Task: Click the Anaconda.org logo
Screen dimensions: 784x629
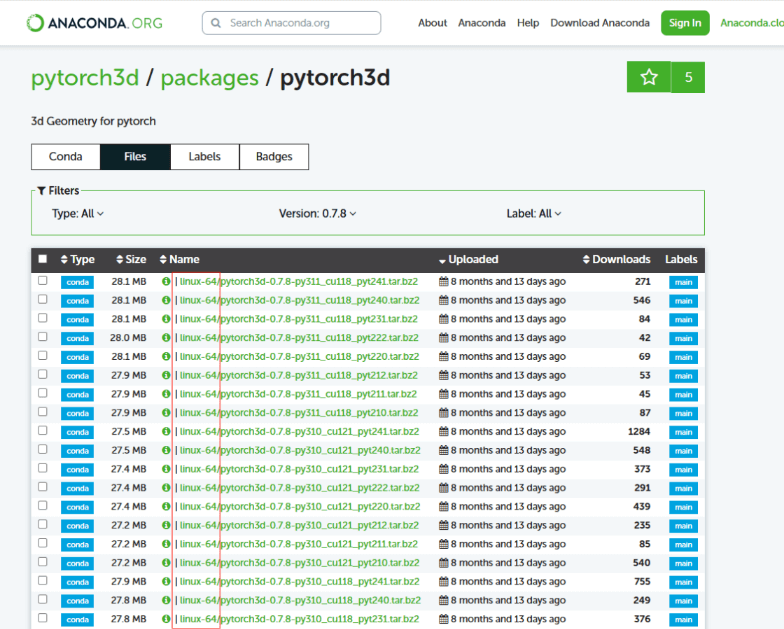Action: point(95,22)
